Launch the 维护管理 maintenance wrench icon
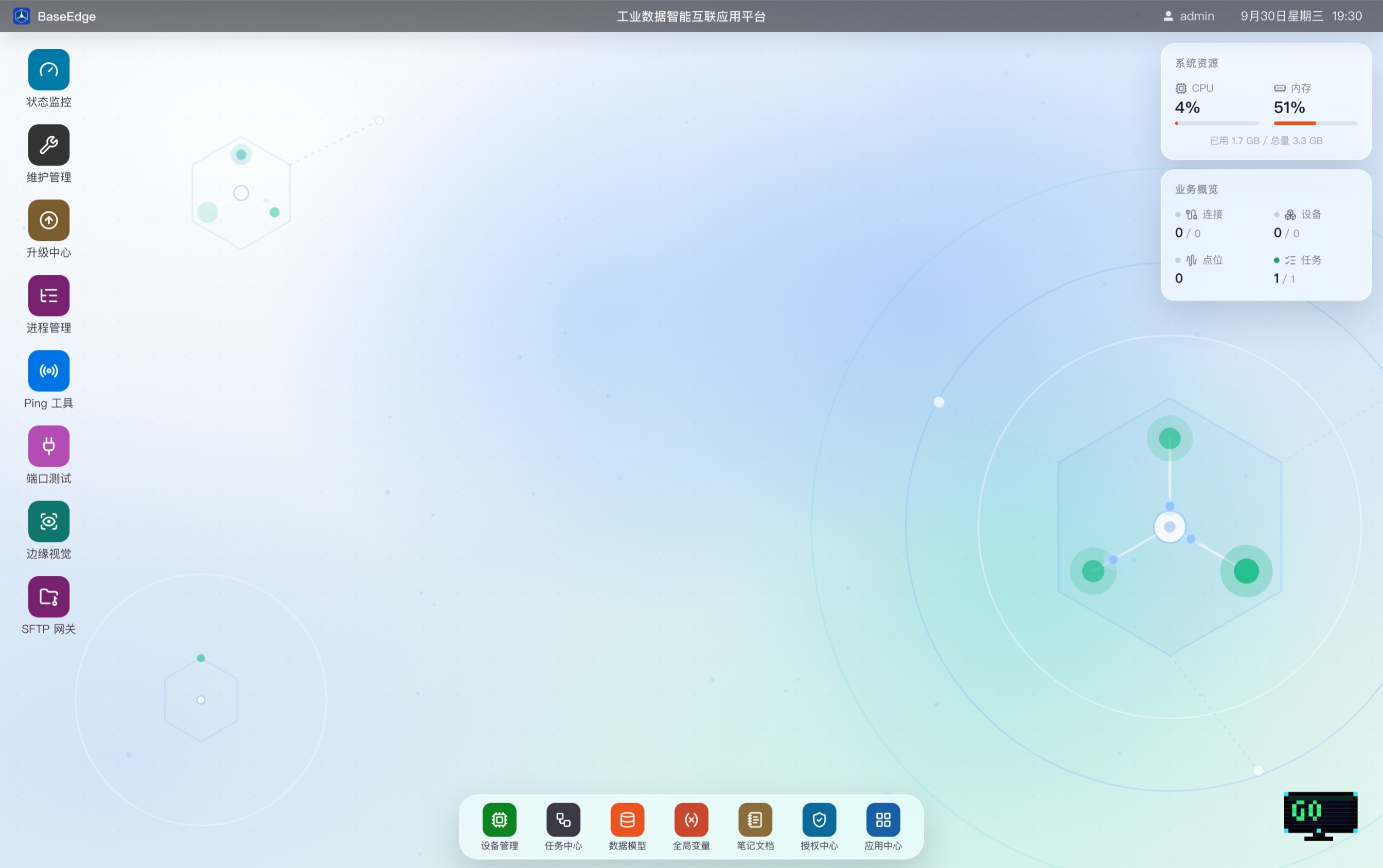1383x868 pixels. click(x=49, y=145)
